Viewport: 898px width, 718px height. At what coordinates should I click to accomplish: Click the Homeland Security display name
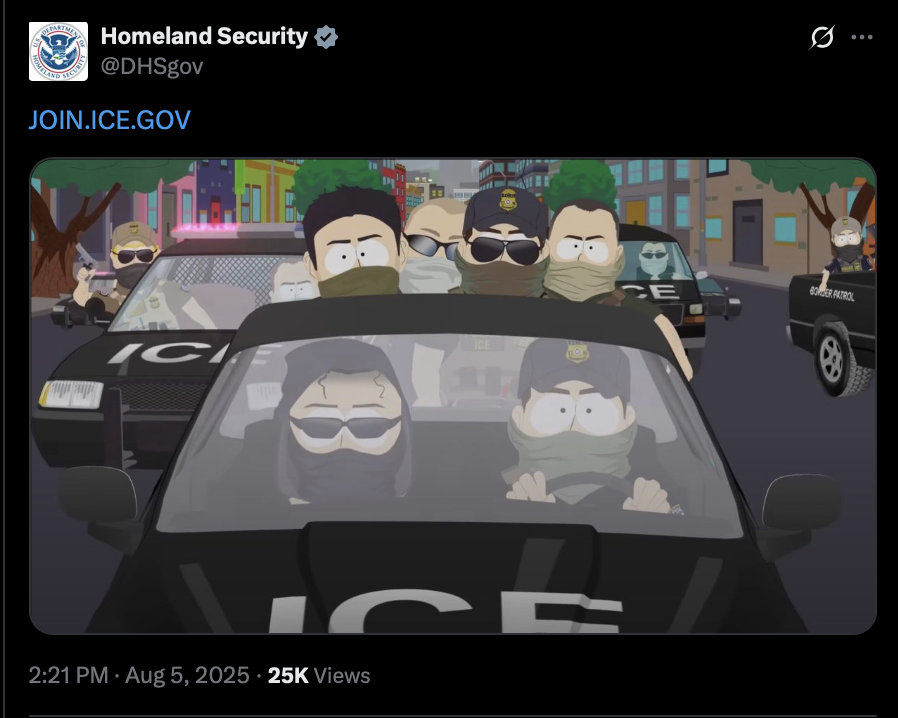pyautogui.click(x=204, y=36)
